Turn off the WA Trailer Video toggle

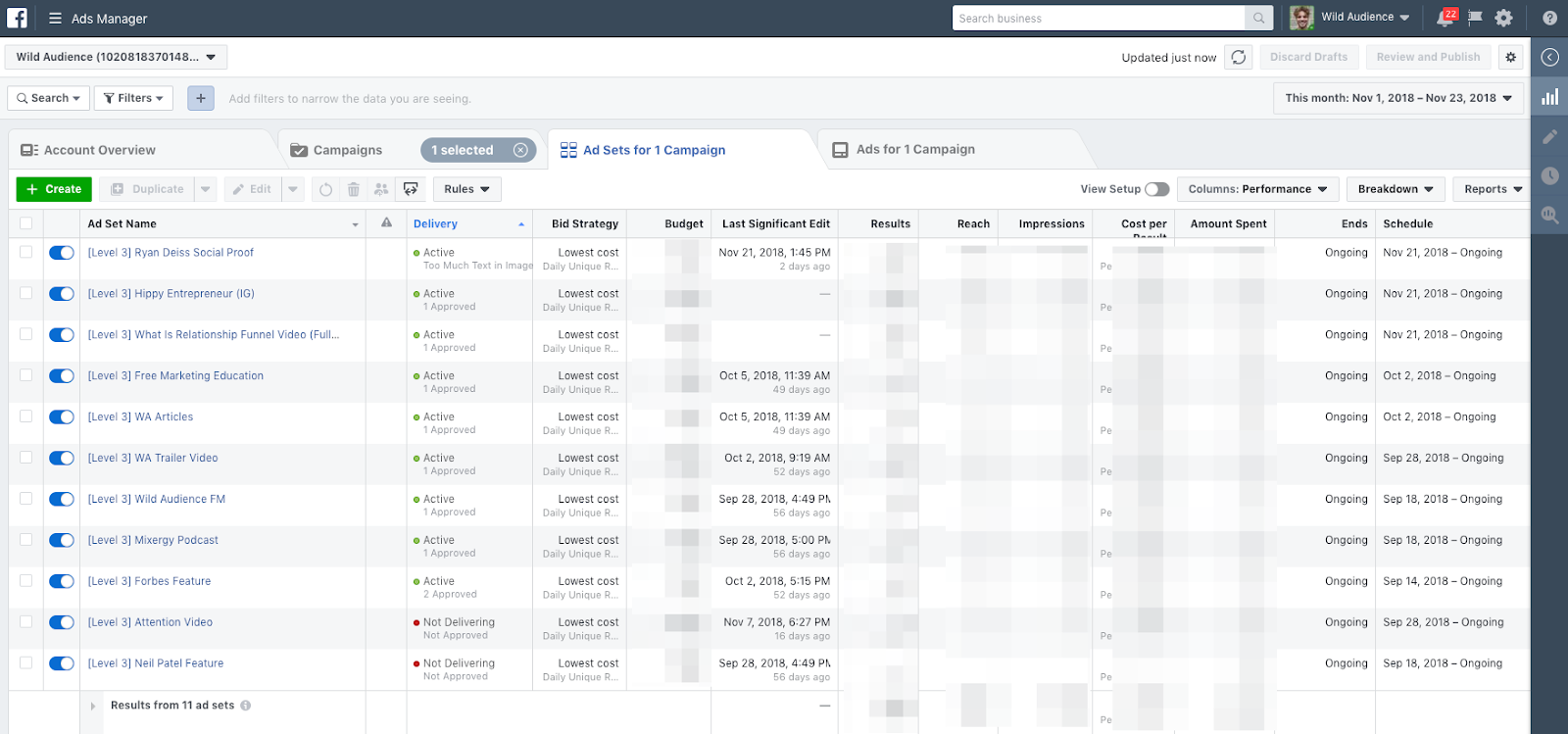pos(62,458)
